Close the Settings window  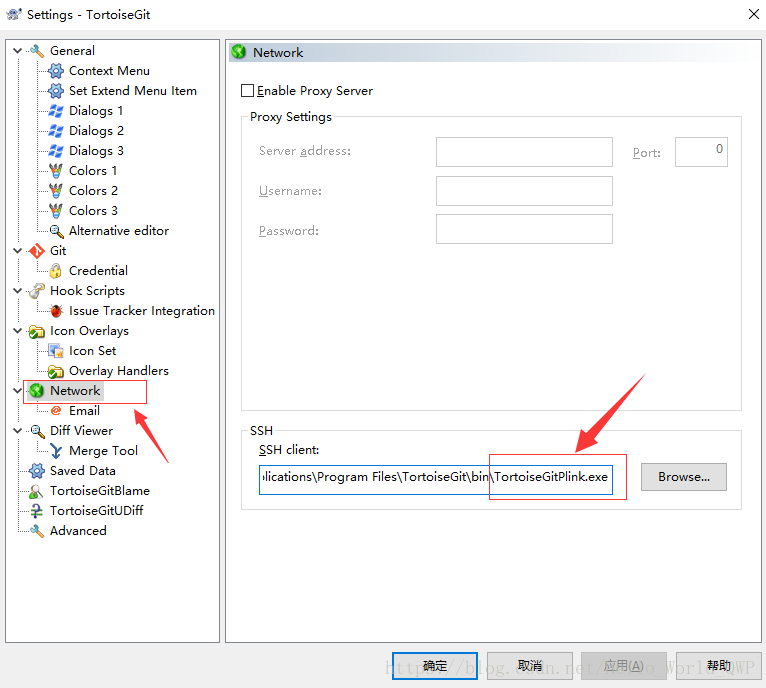tap(754, 14)
